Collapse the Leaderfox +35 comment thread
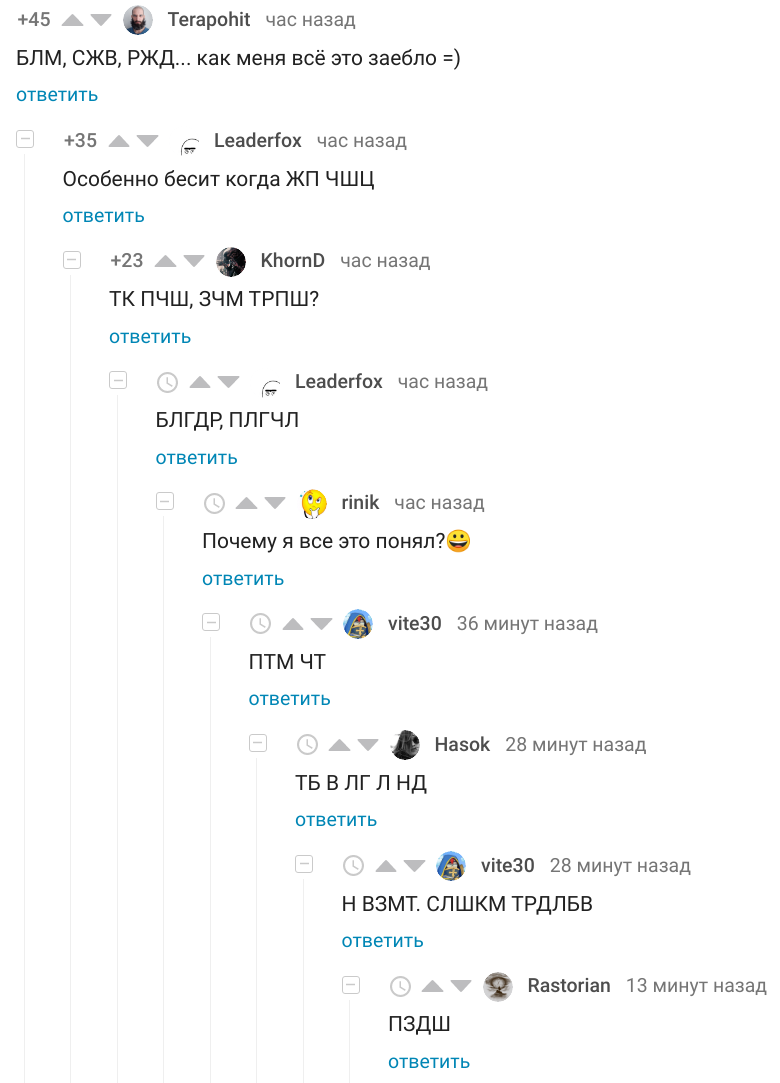The height and width of the screenshot is (1083, 780). pyautogui.click(x=25, y=140)
